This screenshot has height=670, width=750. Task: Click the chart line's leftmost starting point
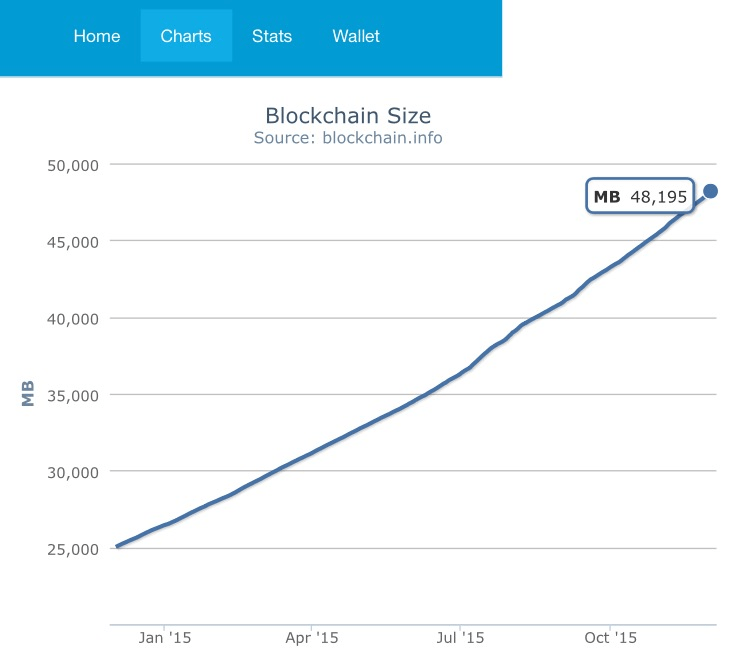[x=117, y=546]
